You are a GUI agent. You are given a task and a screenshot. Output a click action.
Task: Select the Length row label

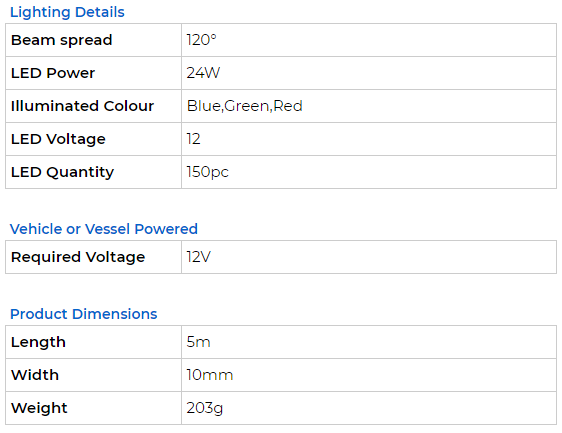click(38, 342)
